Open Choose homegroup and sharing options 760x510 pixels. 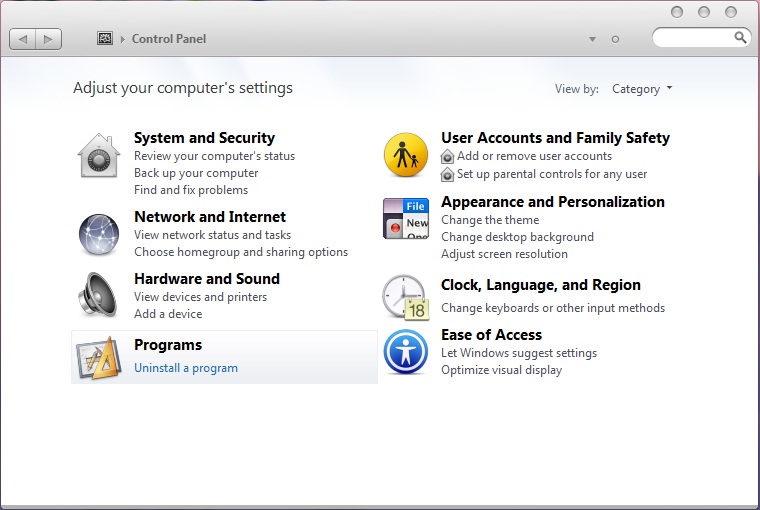click(241, 252)
